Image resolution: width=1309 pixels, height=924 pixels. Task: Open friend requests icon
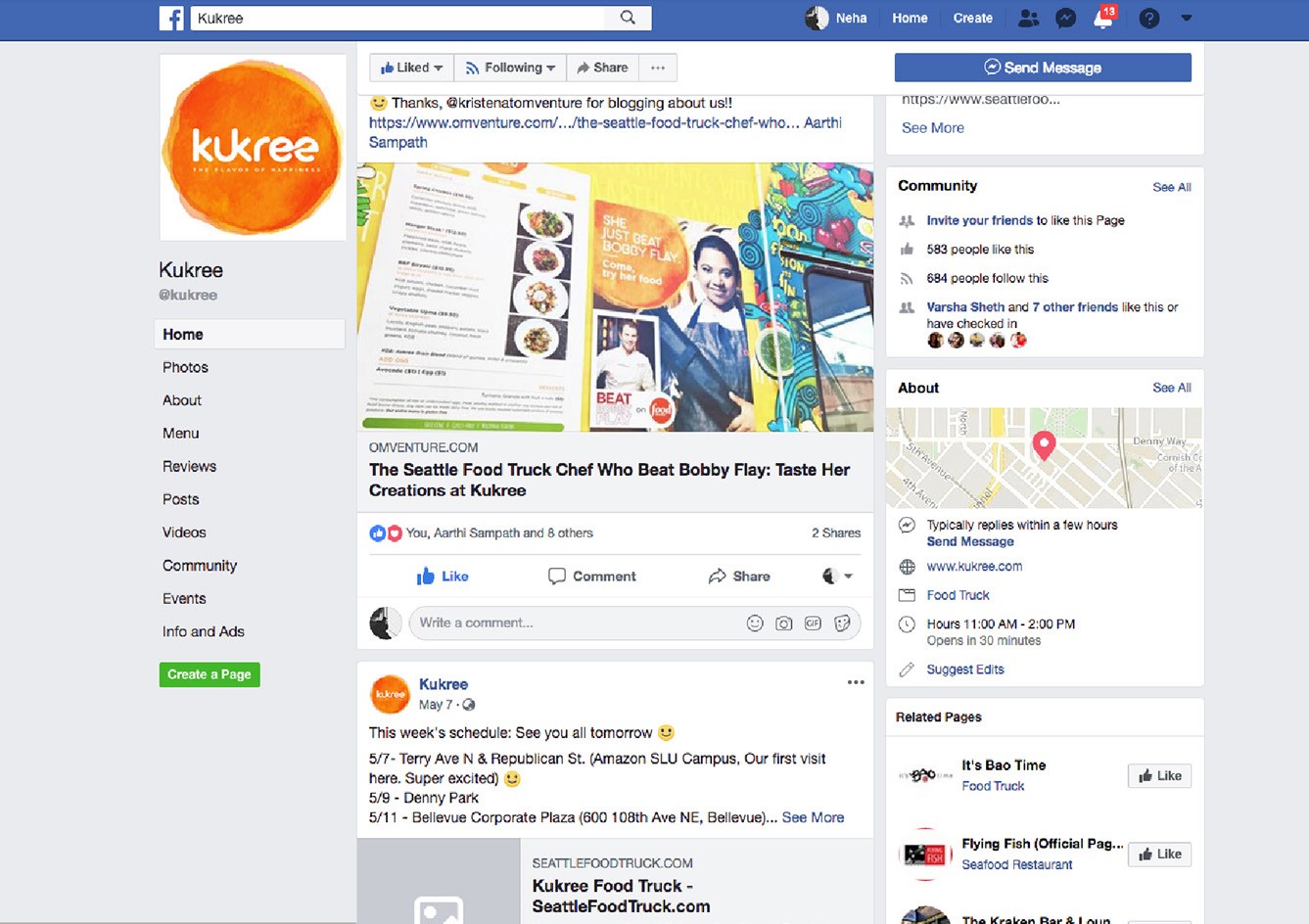(1028, 18)
